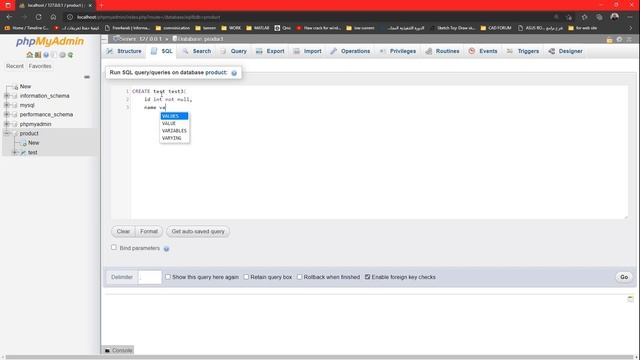
Task: Open the Designer tab
Action: point(566,51)
